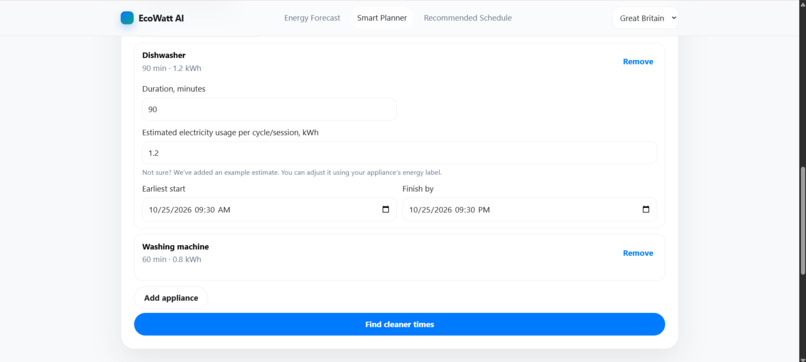Click the 'Not sure?' hint text
This screenshot has height=362, width=806.
[x=292, y=172]
